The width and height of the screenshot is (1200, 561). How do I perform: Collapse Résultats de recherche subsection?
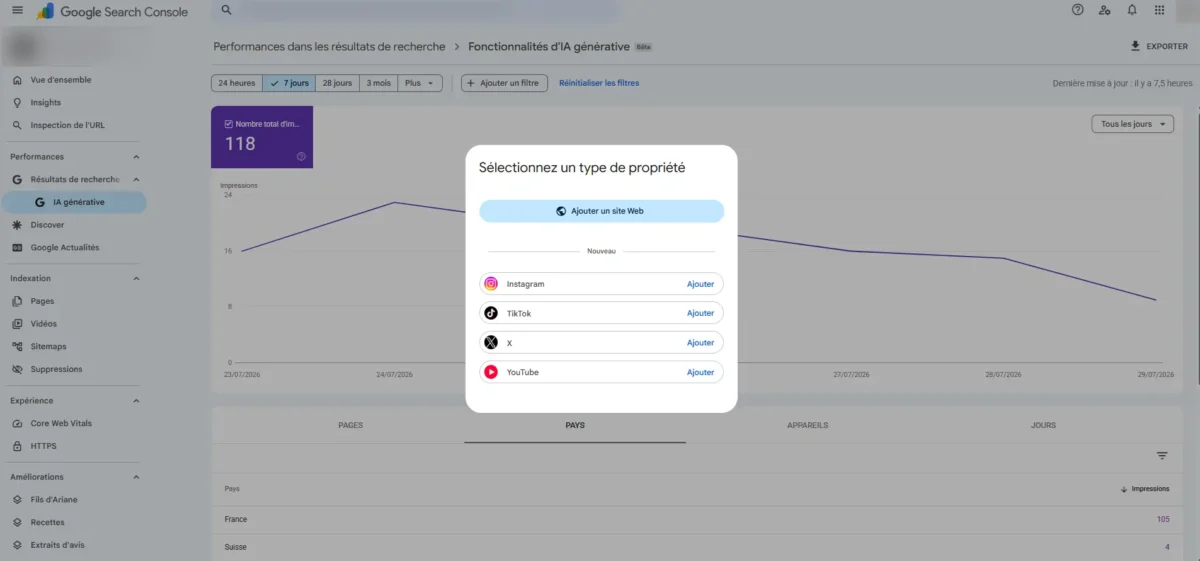coord(136,180)
